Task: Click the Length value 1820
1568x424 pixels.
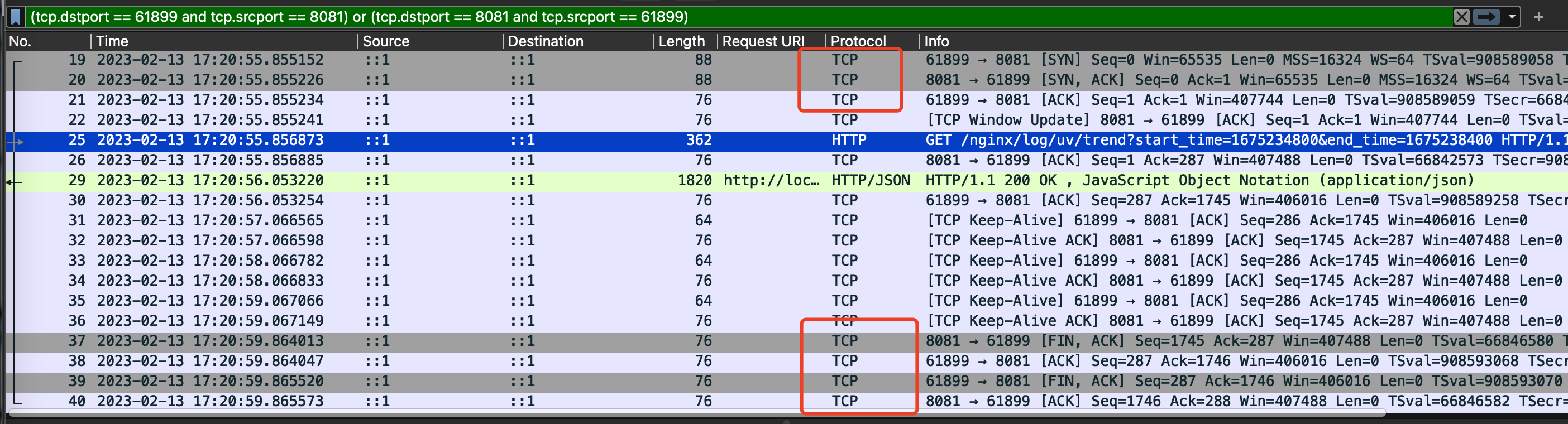Action: pyautogui.click(x=695, y=180)
